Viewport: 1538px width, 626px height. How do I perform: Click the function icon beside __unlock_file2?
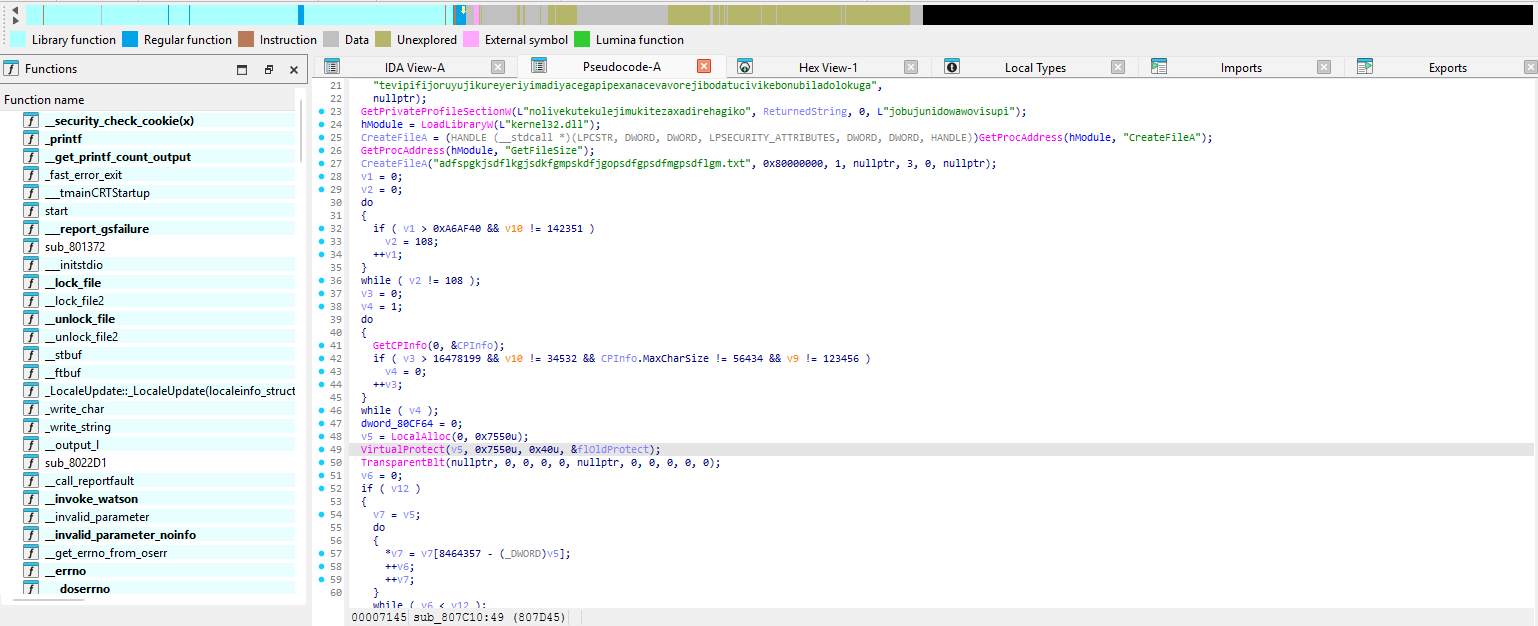pyautogui.click(x=31, y=337)
